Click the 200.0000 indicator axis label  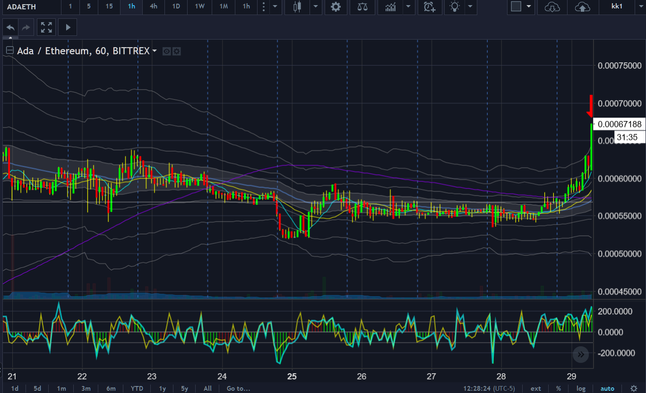point(615,311)
